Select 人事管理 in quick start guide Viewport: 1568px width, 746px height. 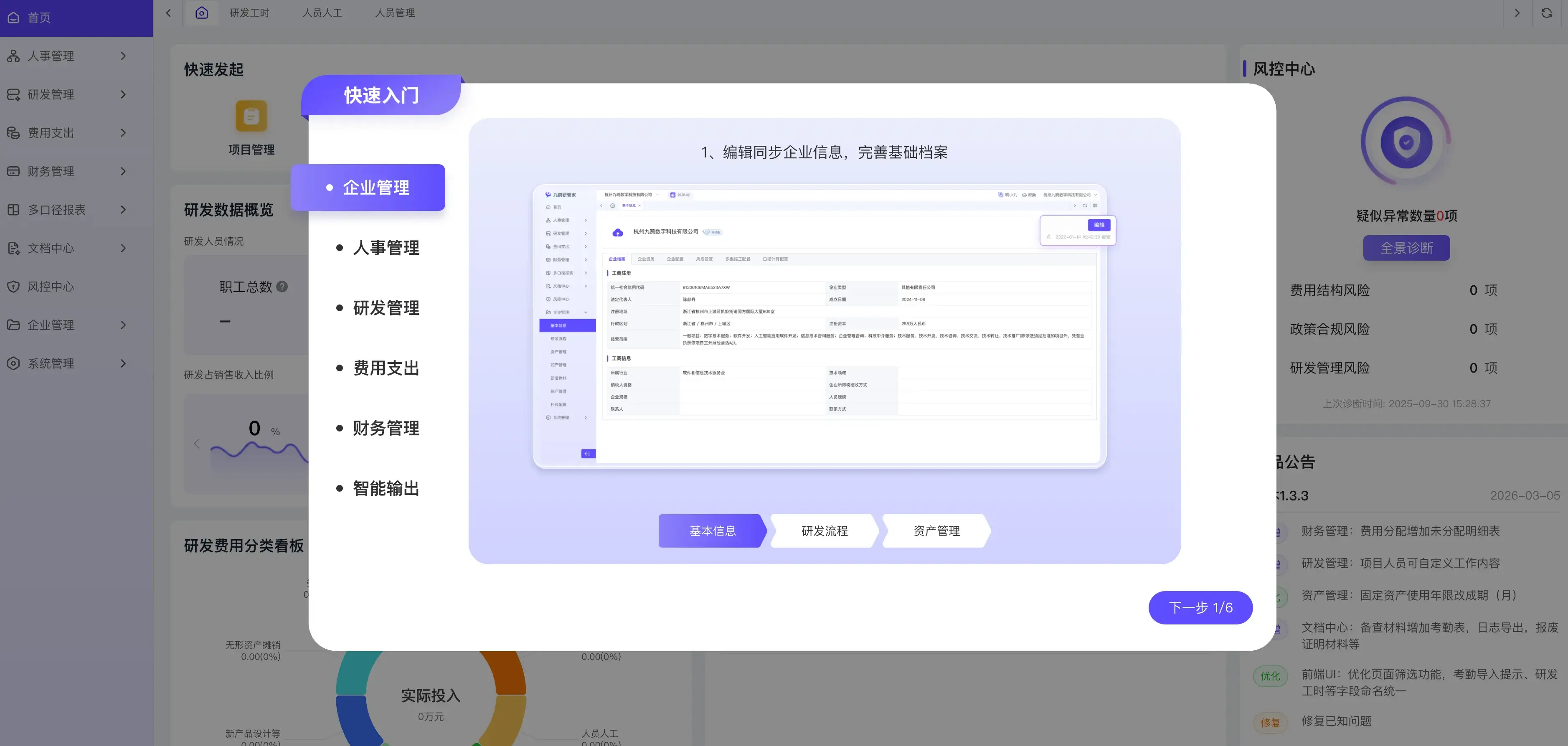pyautogui.click(x=378, y=248)
